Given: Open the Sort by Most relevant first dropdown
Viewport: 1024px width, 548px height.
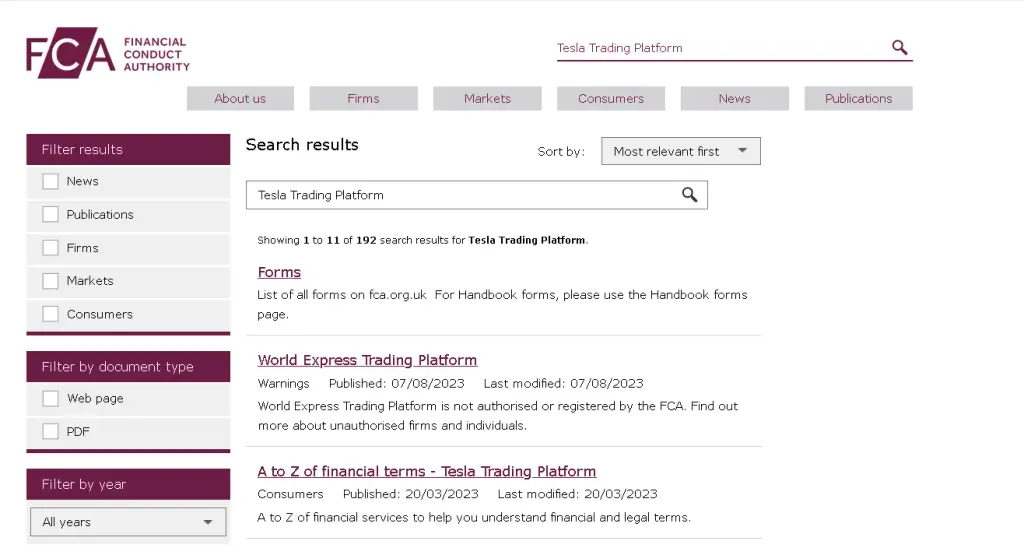Looking at the screenshot, I should pyautogui.click(x=680, y=151).
